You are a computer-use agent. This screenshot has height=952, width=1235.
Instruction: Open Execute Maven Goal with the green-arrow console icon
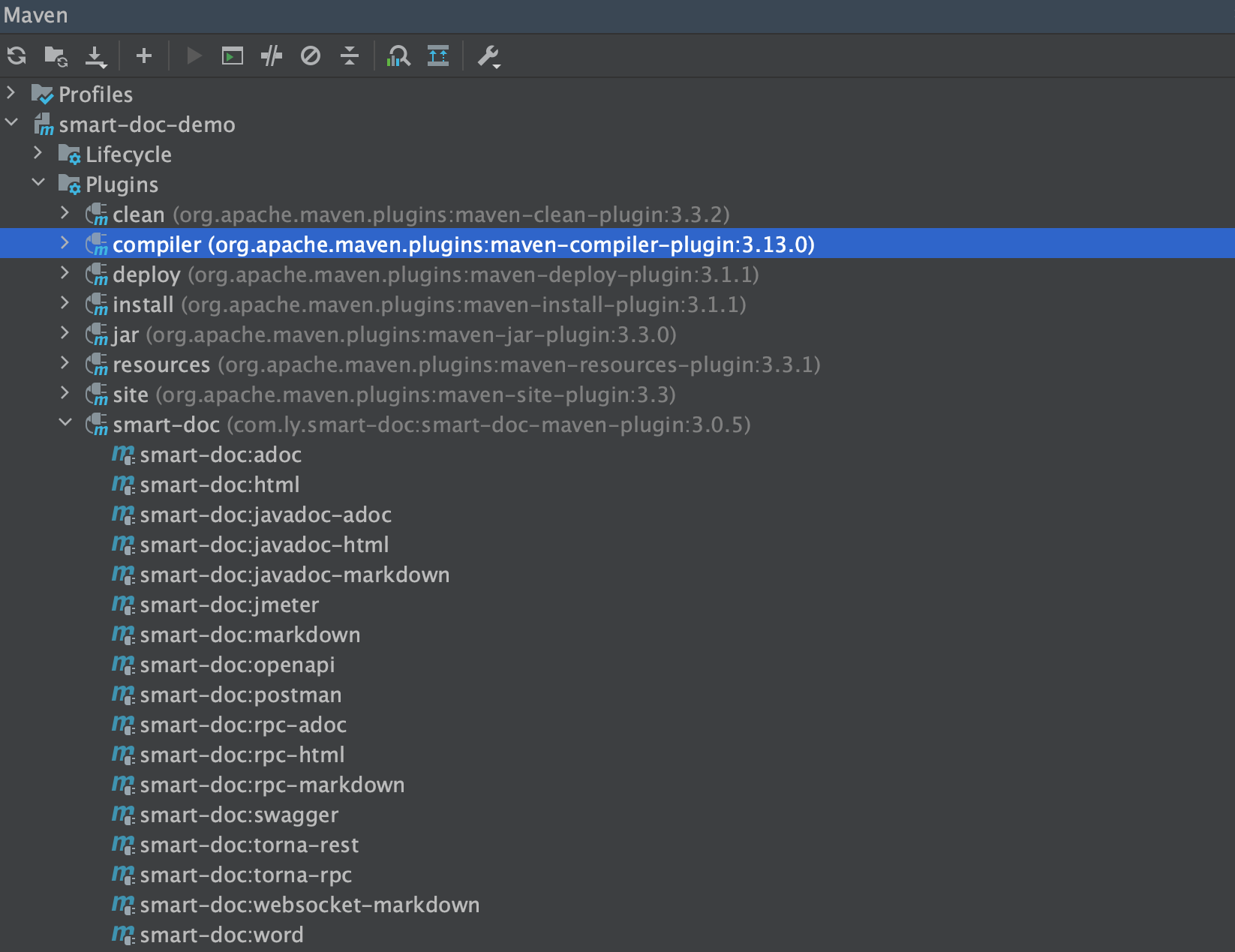click(x=233, y=56)
